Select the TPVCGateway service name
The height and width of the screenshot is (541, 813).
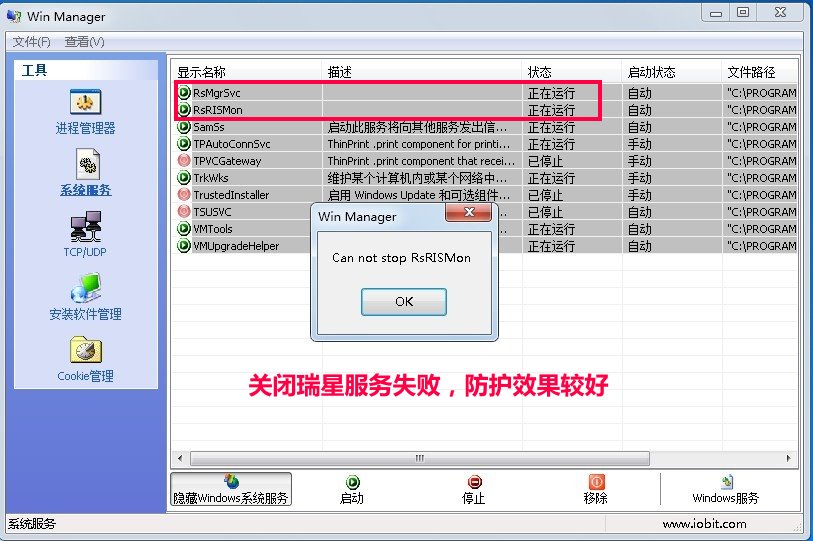(227, 161)
